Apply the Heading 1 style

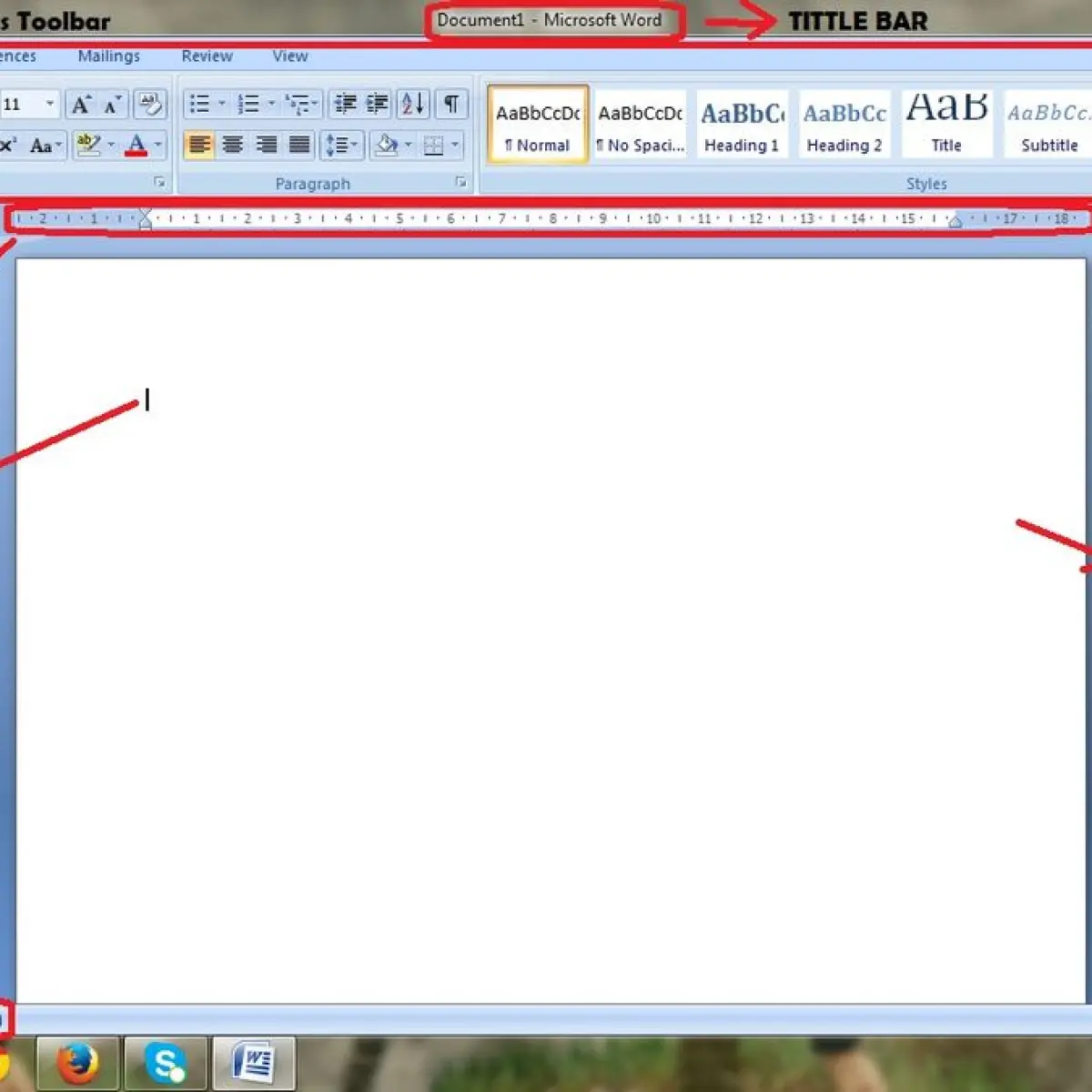(742, 125)
